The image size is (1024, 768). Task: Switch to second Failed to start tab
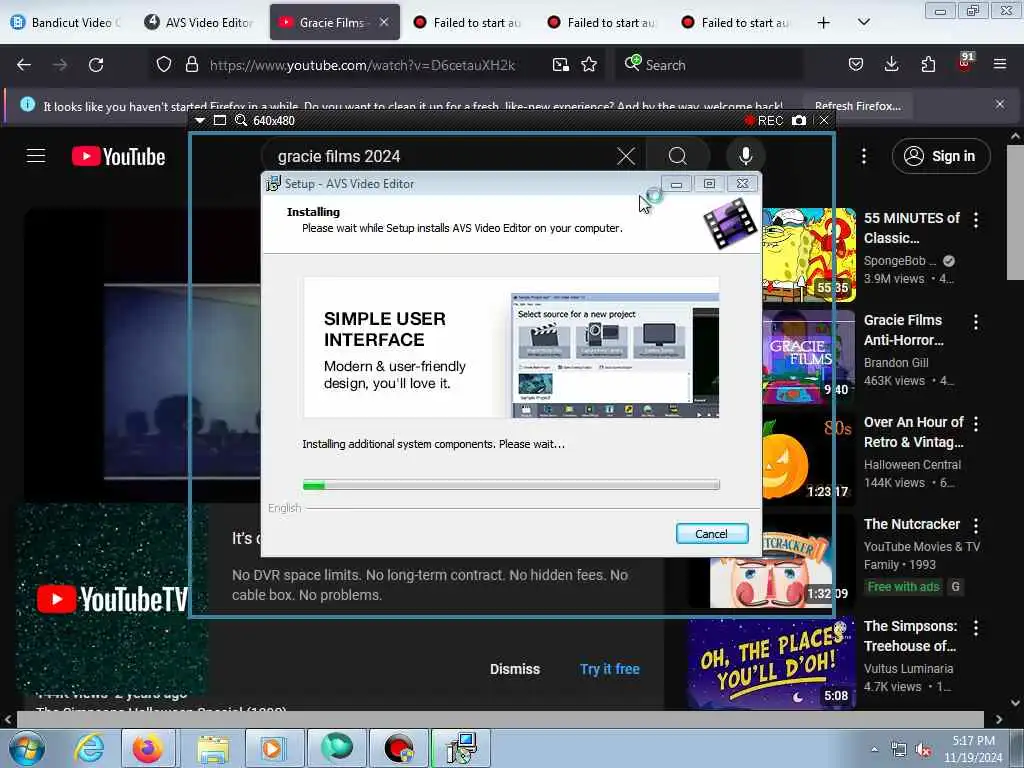coord(601,22)
